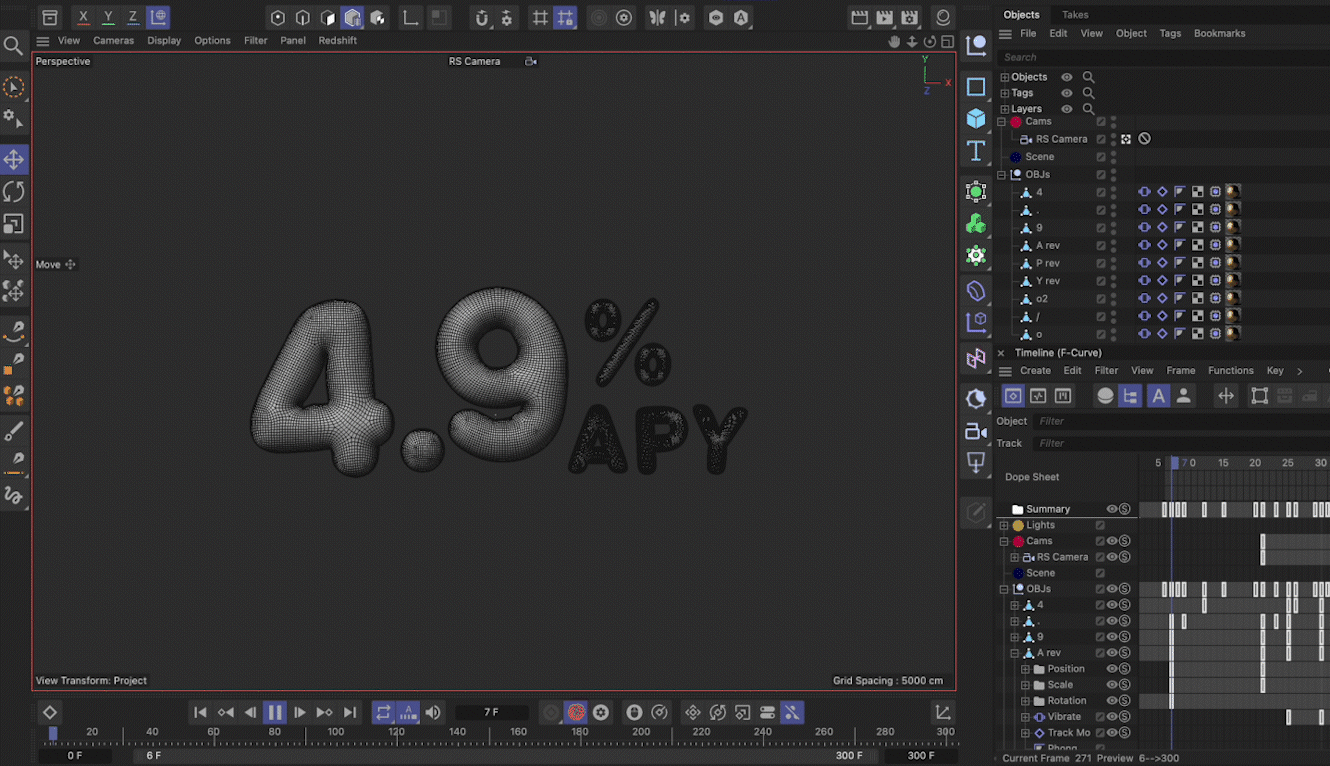Open the viewport hamburger menu icon

tap(43, 41)
